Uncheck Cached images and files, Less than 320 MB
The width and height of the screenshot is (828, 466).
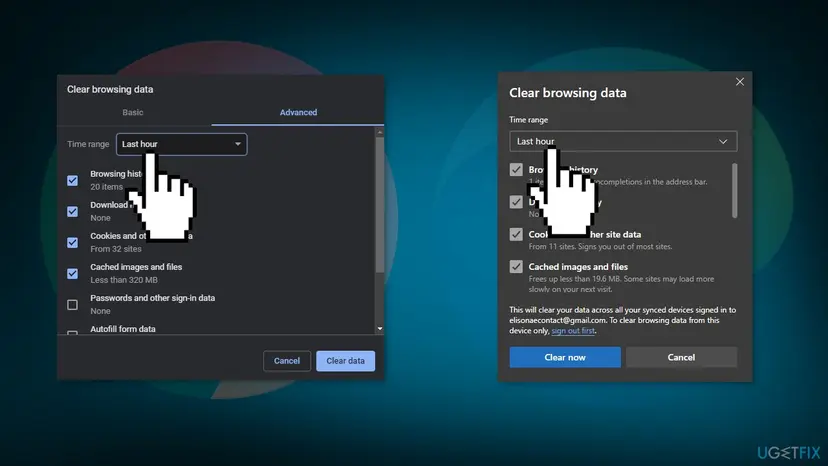click(72, 274)
